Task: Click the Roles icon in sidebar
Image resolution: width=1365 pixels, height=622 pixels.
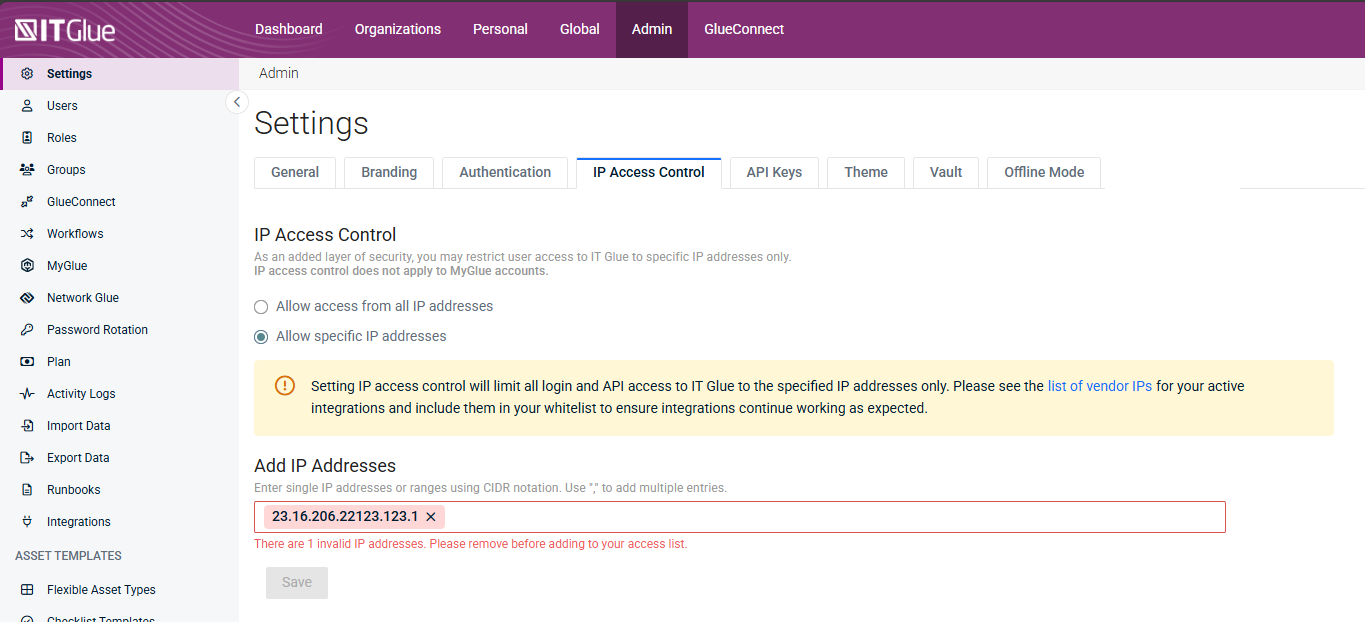Action: pyautogui.click(x=27, y=138)
